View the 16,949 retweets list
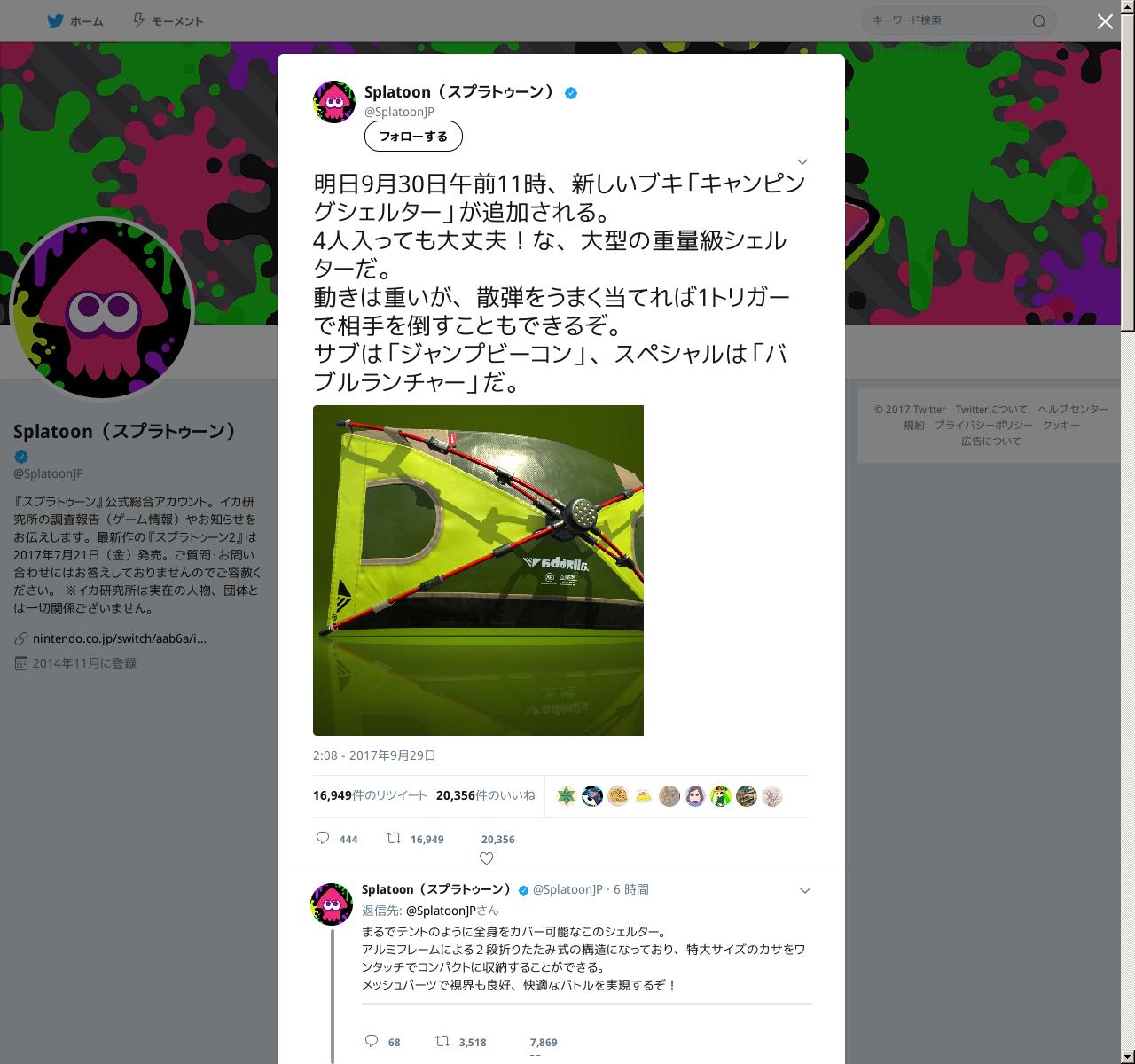This screenshot has height=1064, width=1135. (370, 795)
